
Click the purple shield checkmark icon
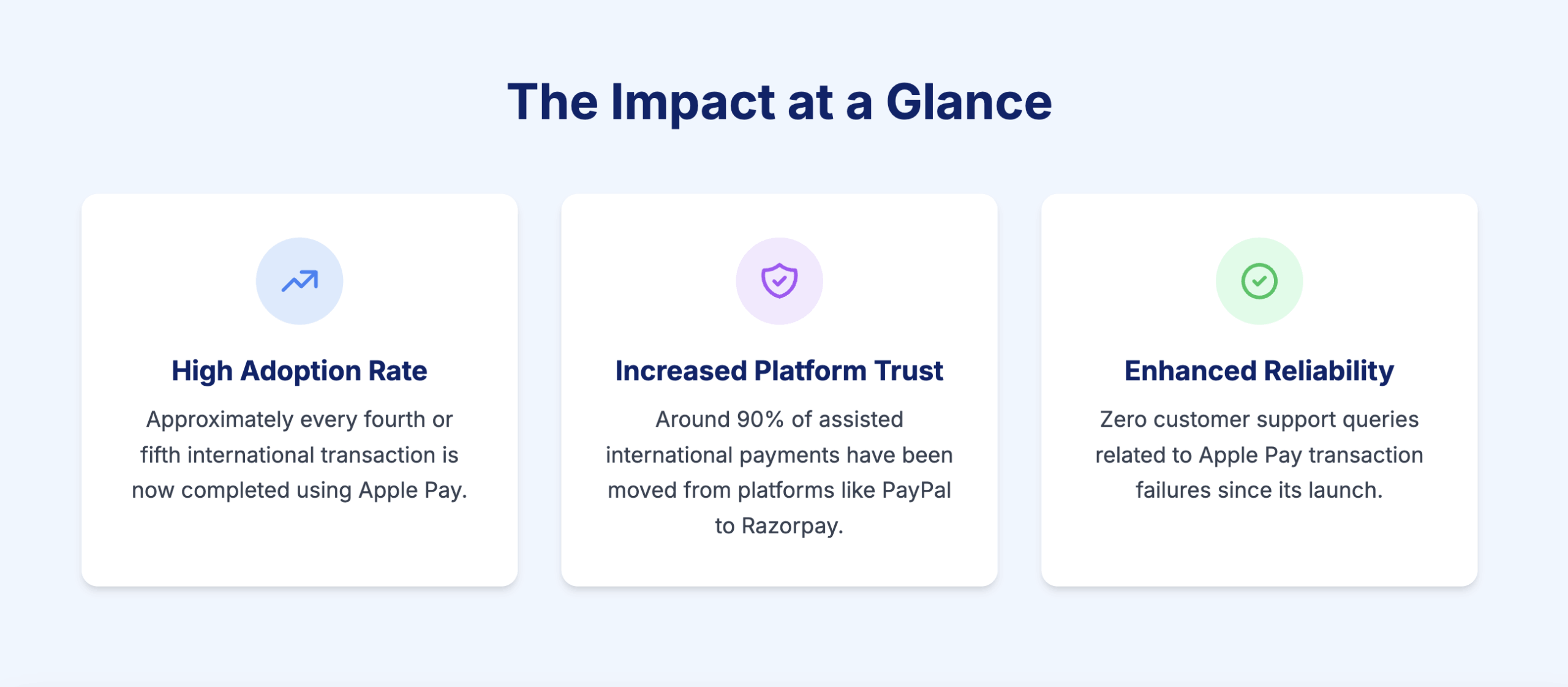[x=779, y=281]
